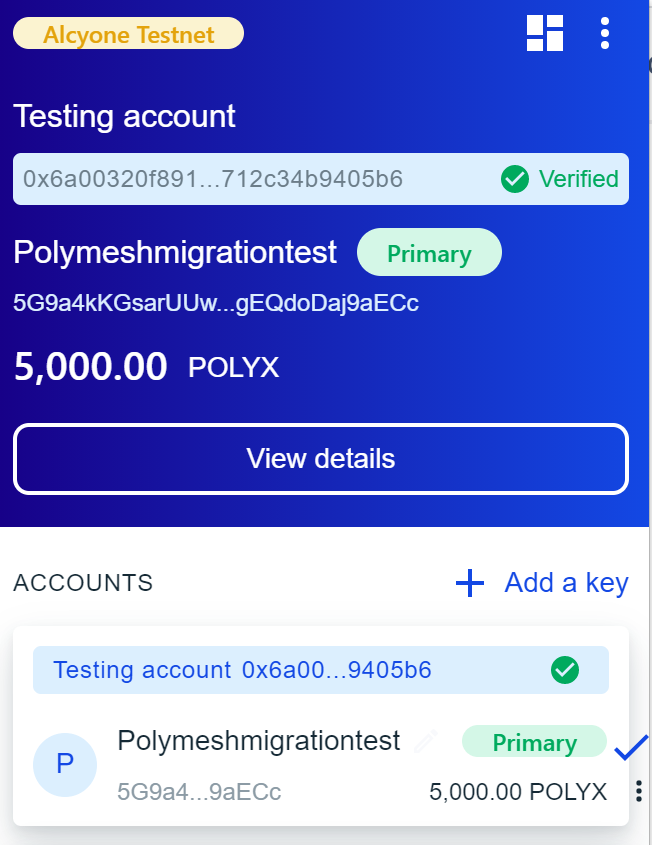Click the DID field 0x6a00320f891...712c34b9405b6

(213, 179)
